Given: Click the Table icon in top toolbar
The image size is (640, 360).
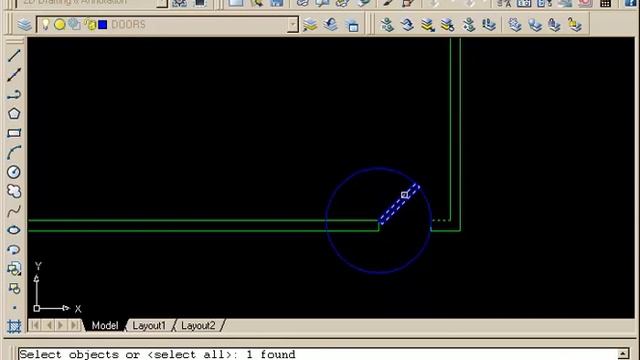Looking at the screenshot, I should coord(606,3).
